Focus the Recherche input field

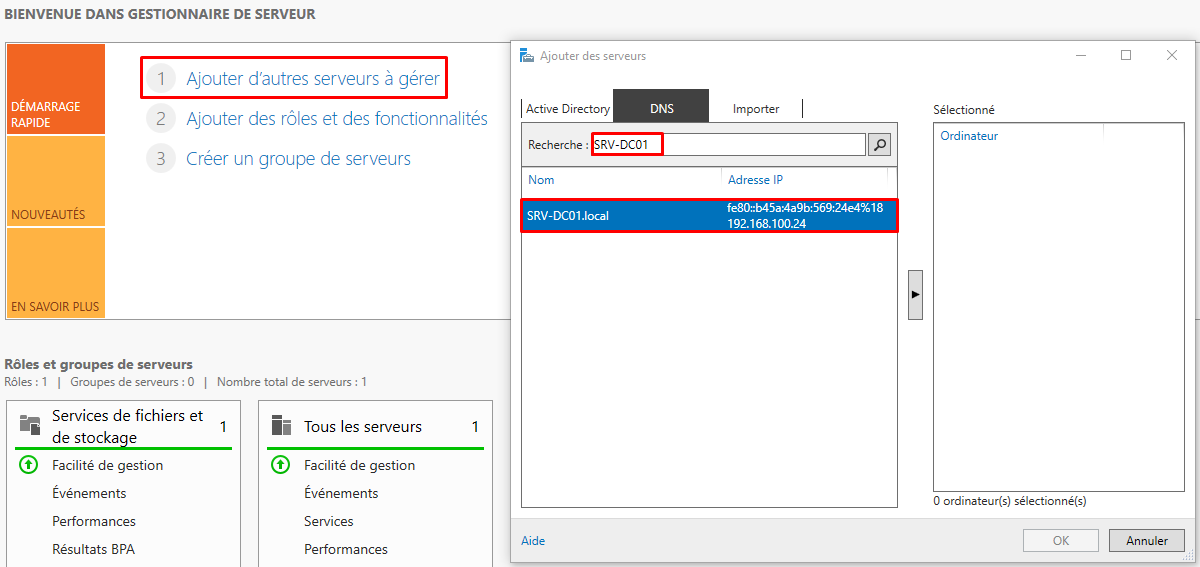[x=728, y=145]
